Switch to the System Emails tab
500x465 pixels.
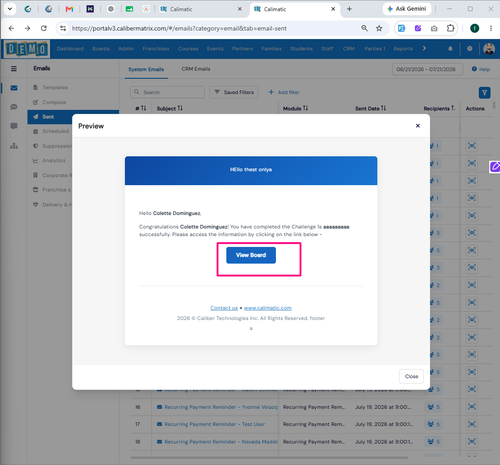(x=146, y=69)
